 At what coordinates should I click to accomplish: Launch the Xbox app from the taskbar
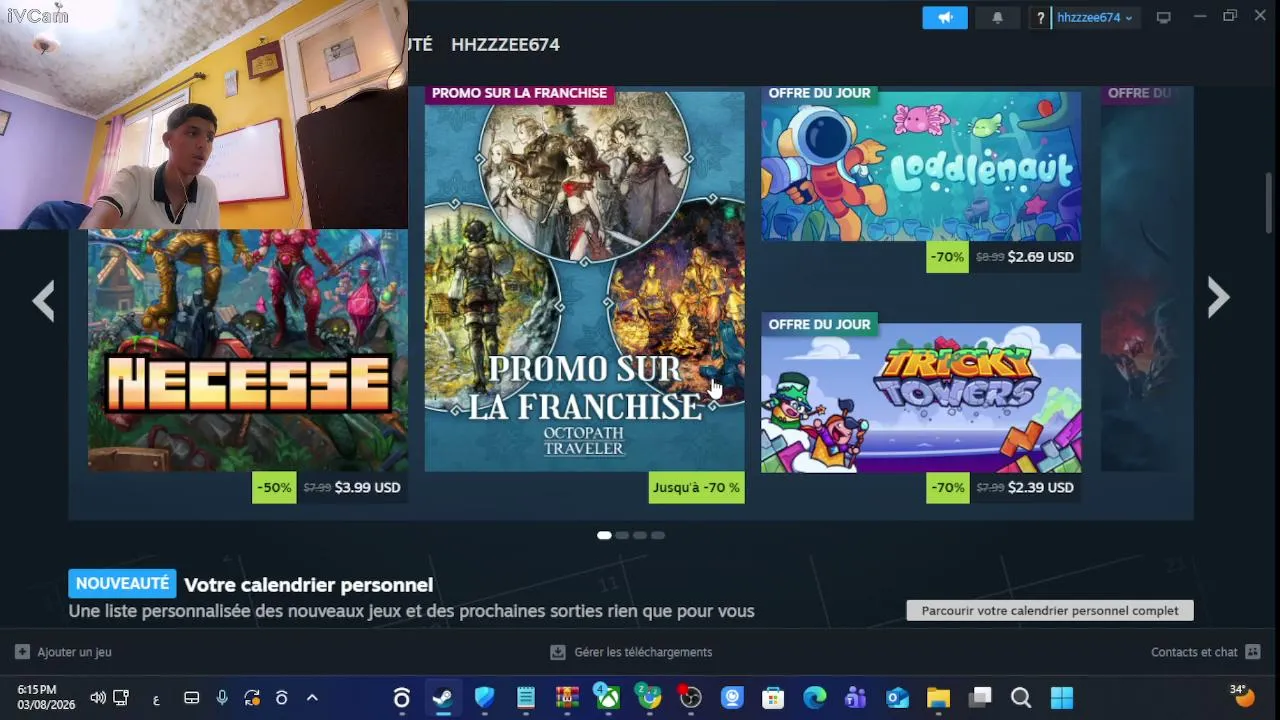[x=608, y=697]
